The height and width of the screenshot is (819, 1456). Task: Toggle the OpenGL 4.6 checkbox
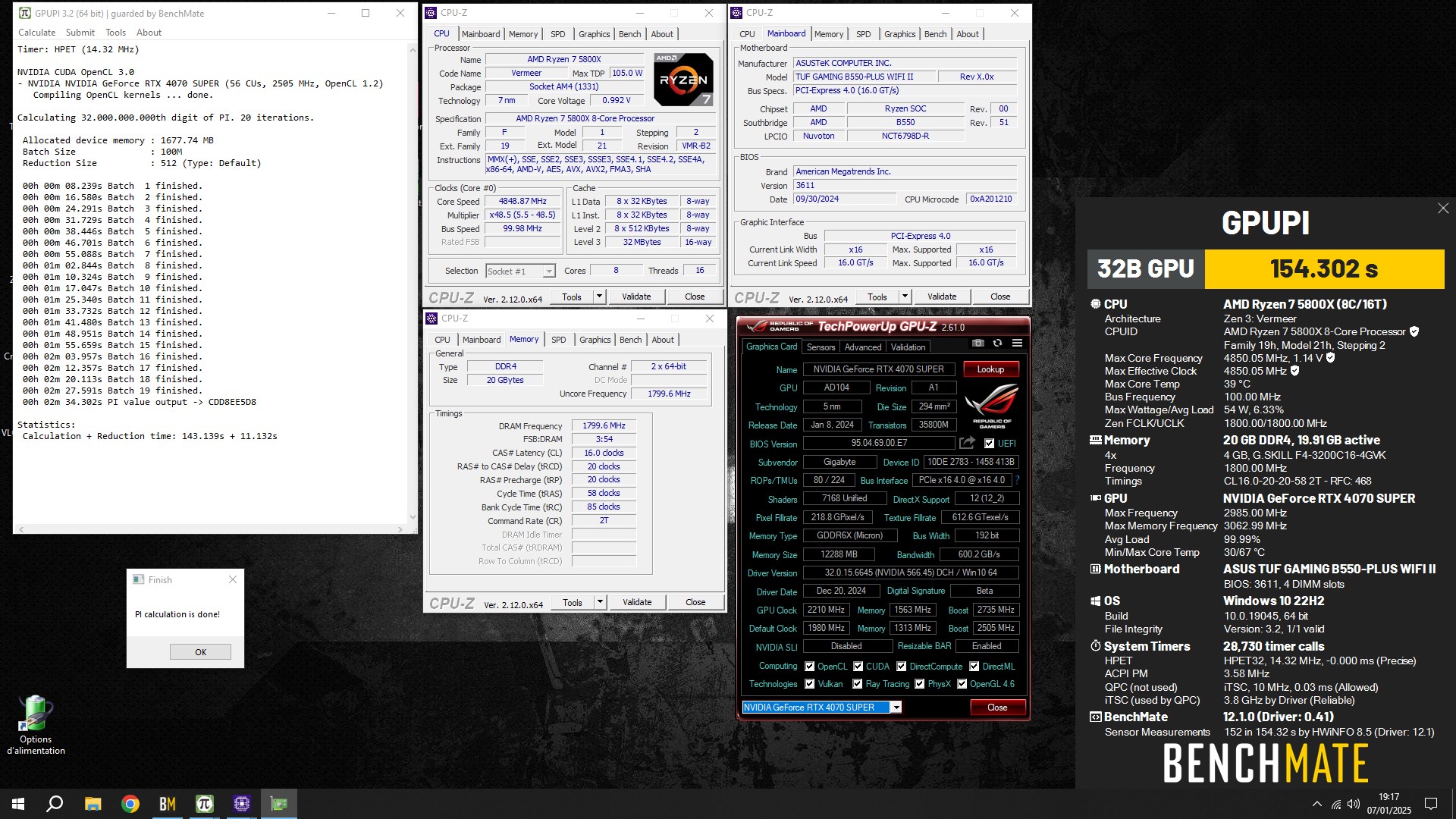click(x=962, y=684)
